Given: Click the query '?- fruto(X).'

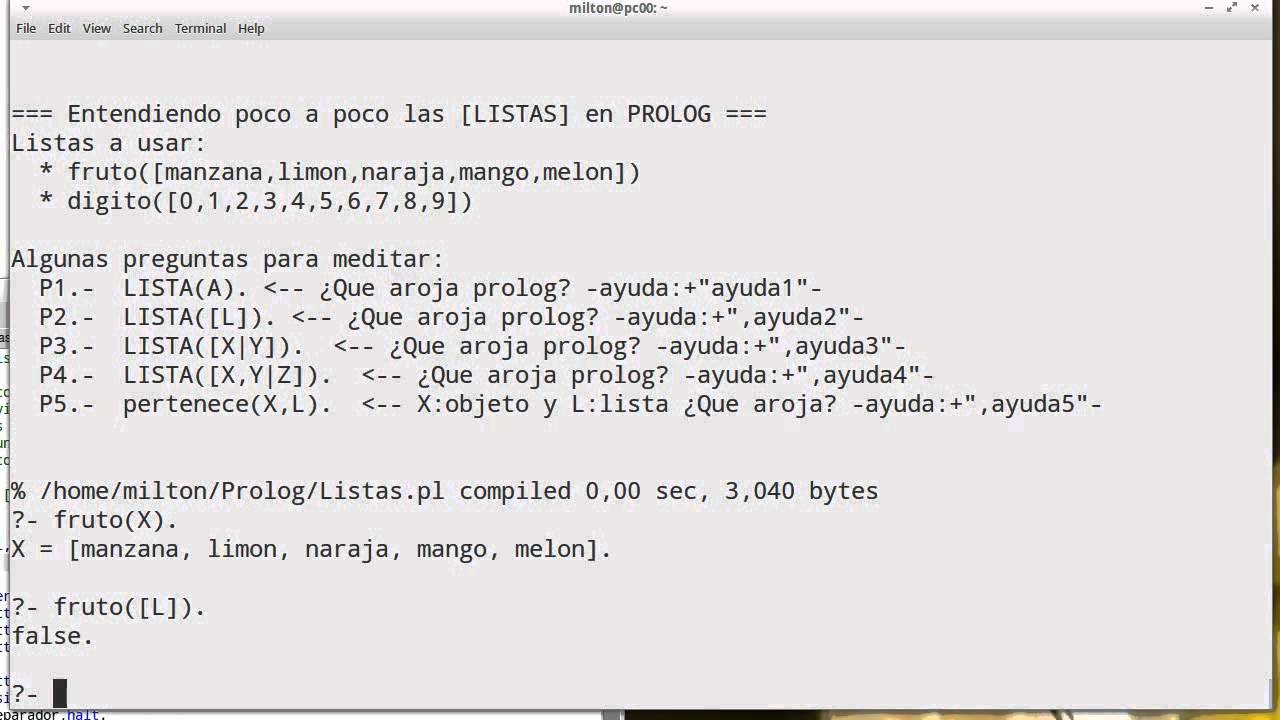Looking at the screenshot, I should (95, 520).
